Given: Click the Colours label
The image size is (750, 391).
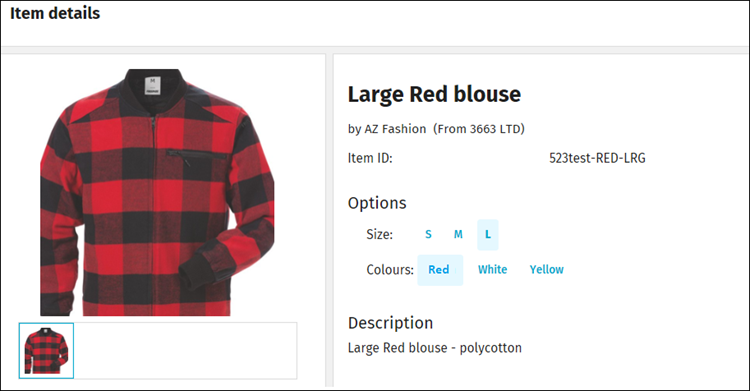Looking at the screenshot, I should 390,270.
